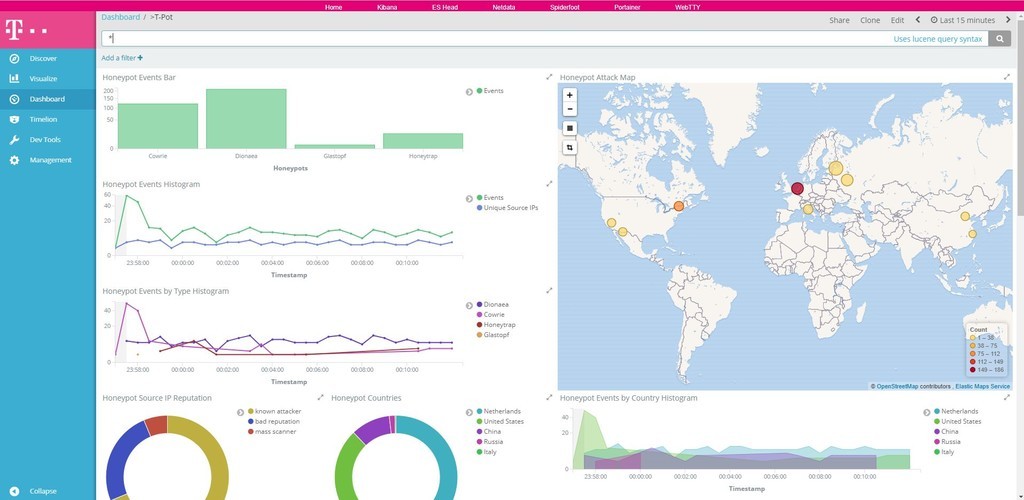
Task: Open Timelion from the sidebar
Action: click(43, 119)
